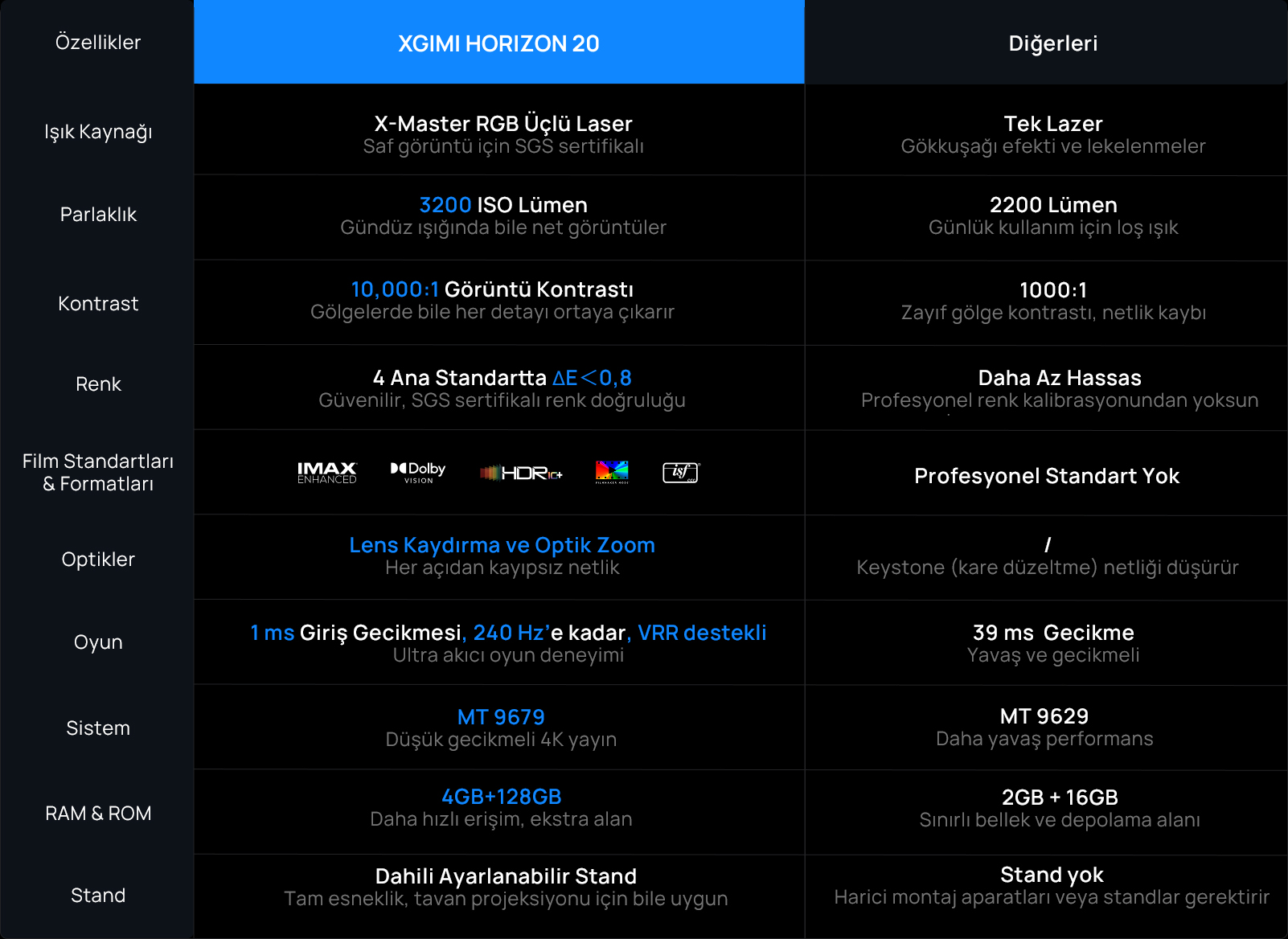Click the IMAX Enhanced logo
The height and width of the screenshot is (939, 1288).
(326, 473)
